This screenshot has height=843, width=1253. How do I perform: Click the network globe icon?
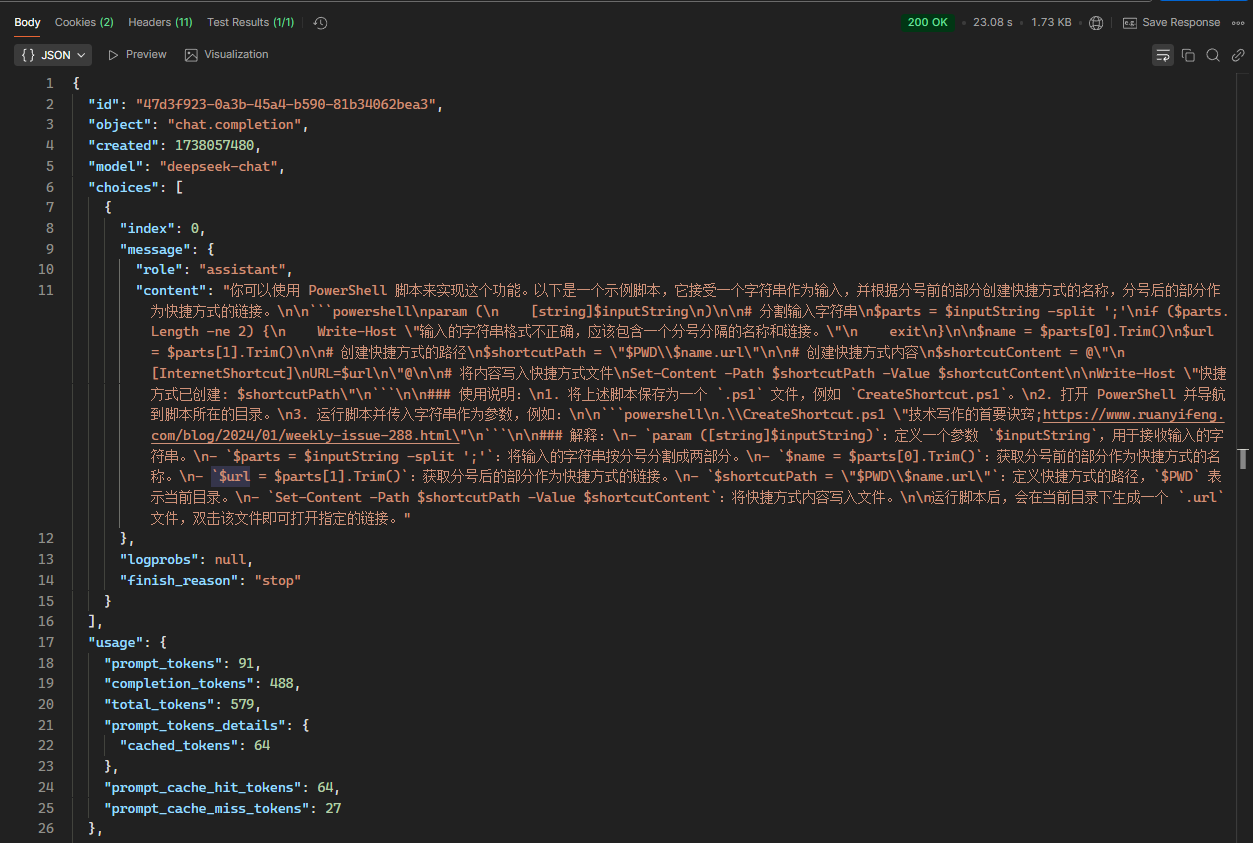pyautogui.click(x=1096, y=22)
